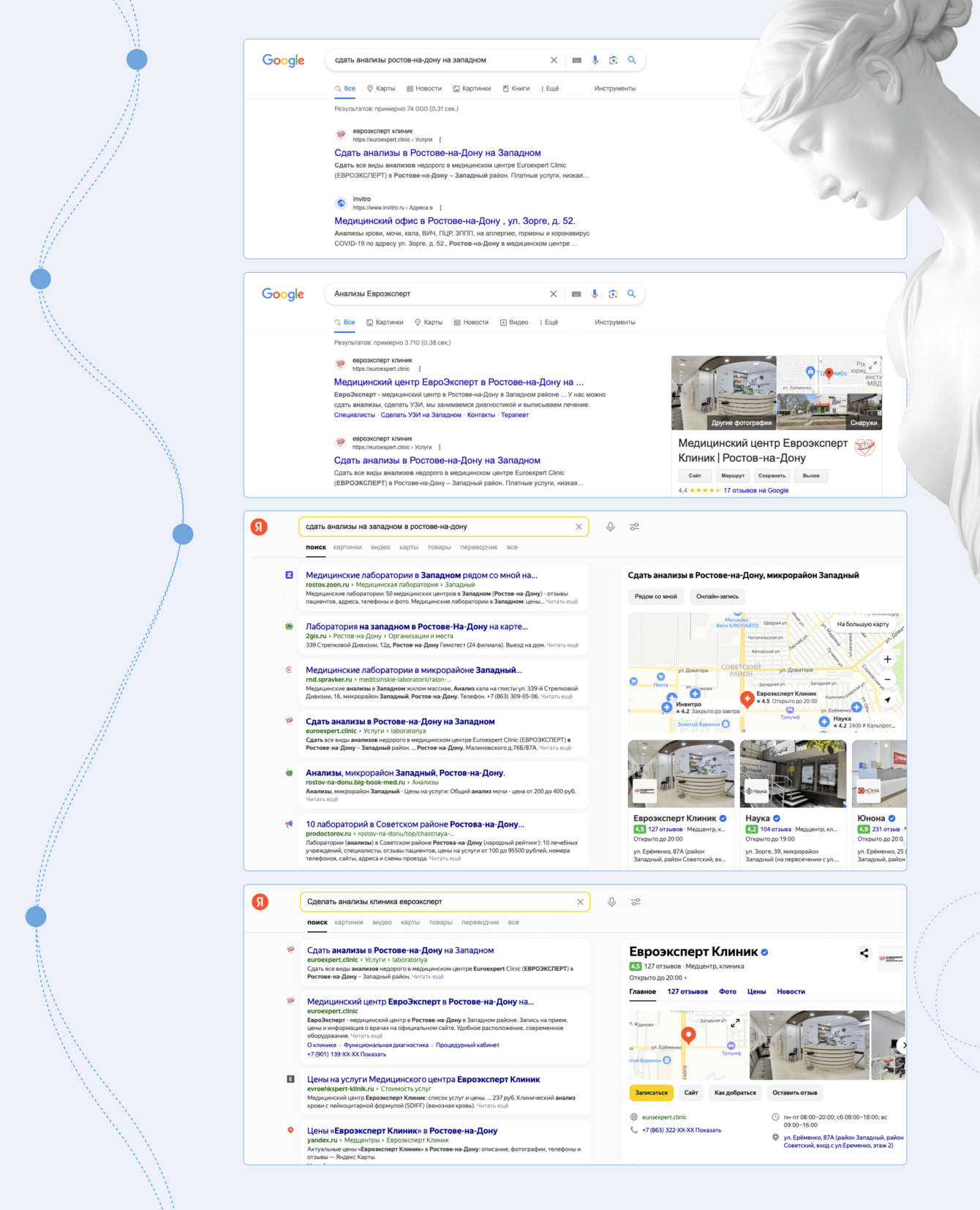Open "Инструменты" in the Google "Анализы Евроэксперт" search
This screenshot has height=1210, width=980.
click(615, 322)
